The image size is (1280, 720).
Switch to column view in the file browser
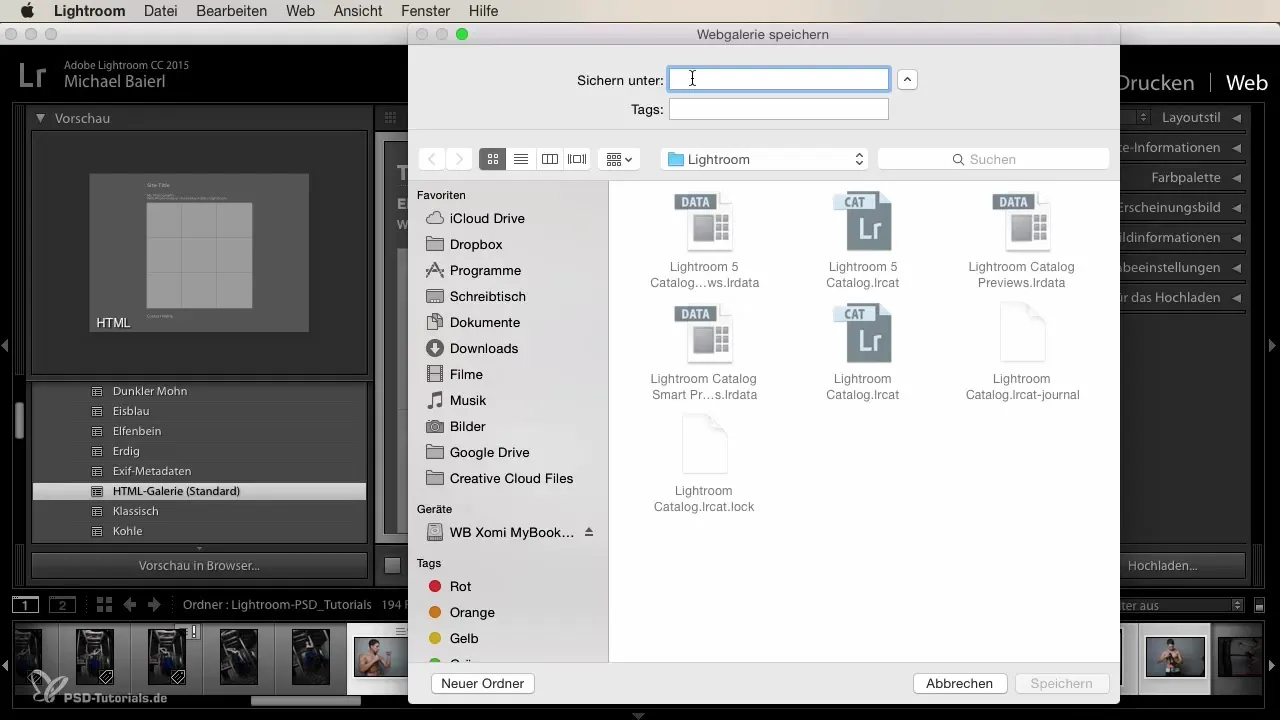pyautogui.click(x=549, y=159)
